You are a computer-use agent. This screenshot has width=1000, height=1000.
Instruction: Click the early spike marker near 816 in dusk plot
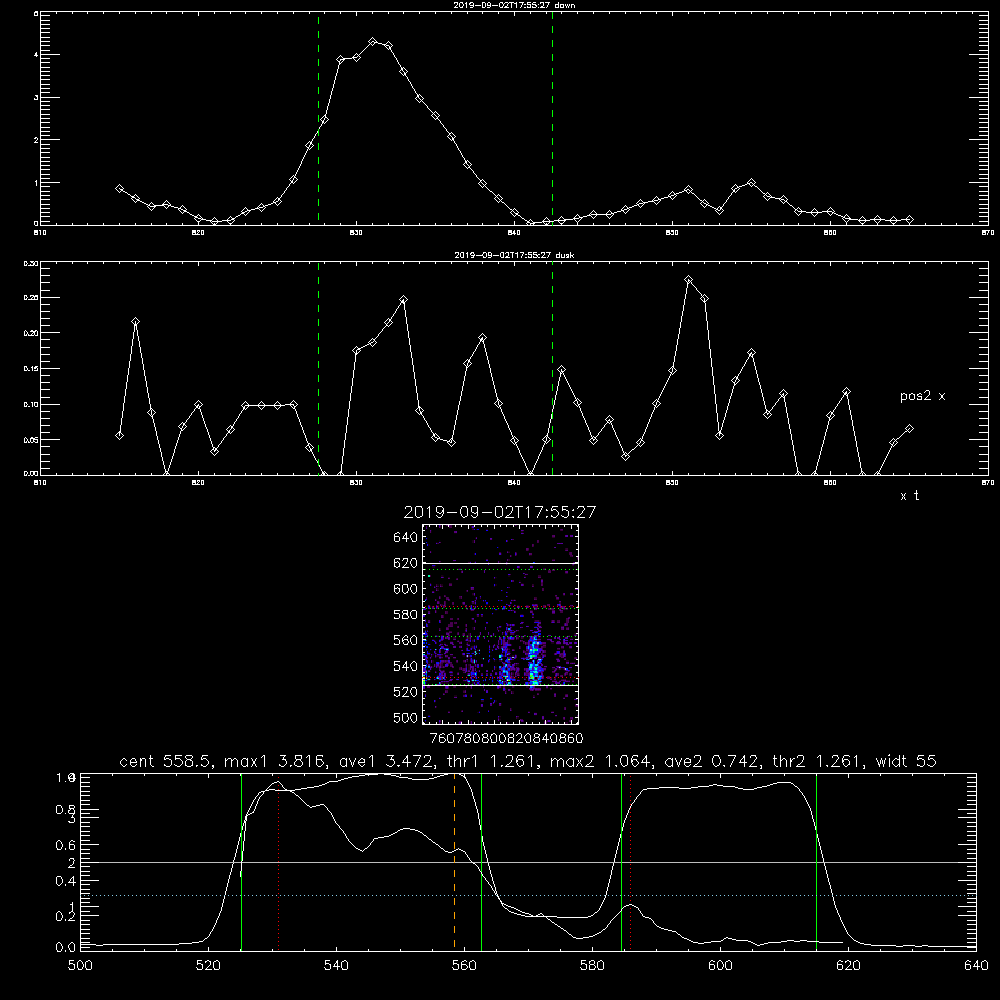(135, 321)
